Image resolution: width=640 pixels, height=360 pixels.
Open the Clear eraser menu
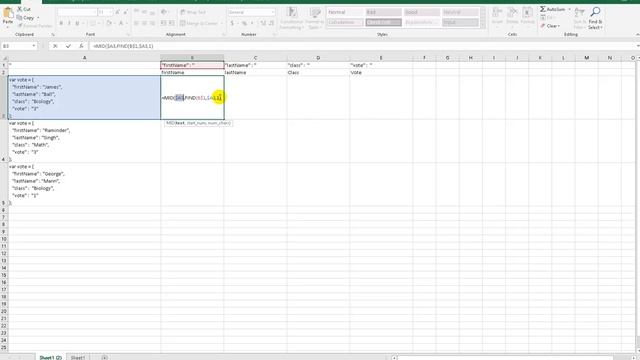tap(550, 26)
